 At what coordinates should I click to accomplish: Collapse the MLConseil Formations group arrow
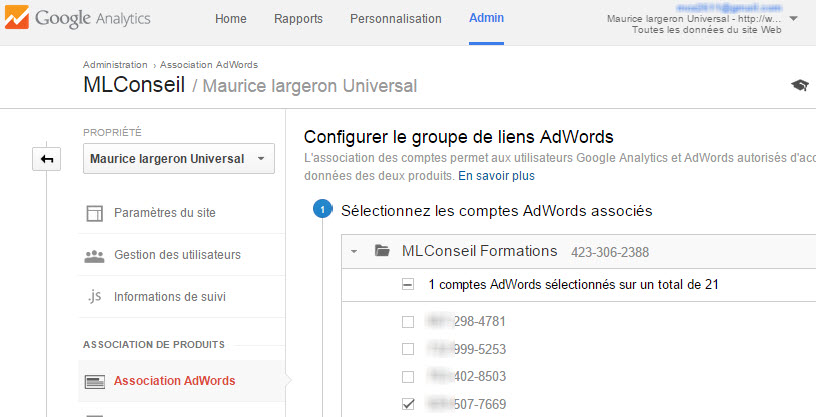354,252
